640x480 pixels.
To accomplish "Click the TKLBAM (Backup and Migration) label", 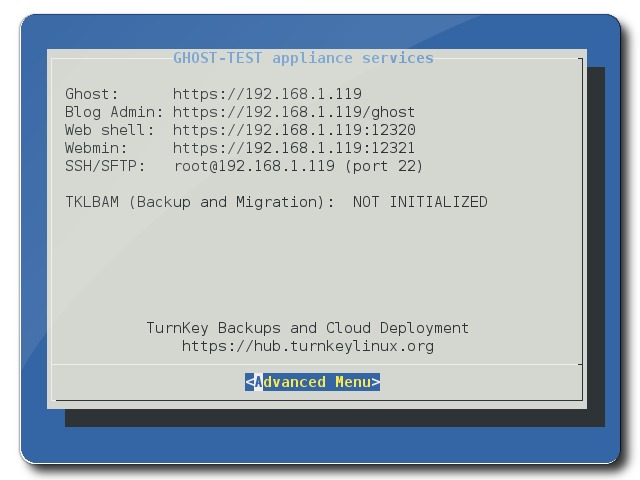I will [x=200, y=202].
